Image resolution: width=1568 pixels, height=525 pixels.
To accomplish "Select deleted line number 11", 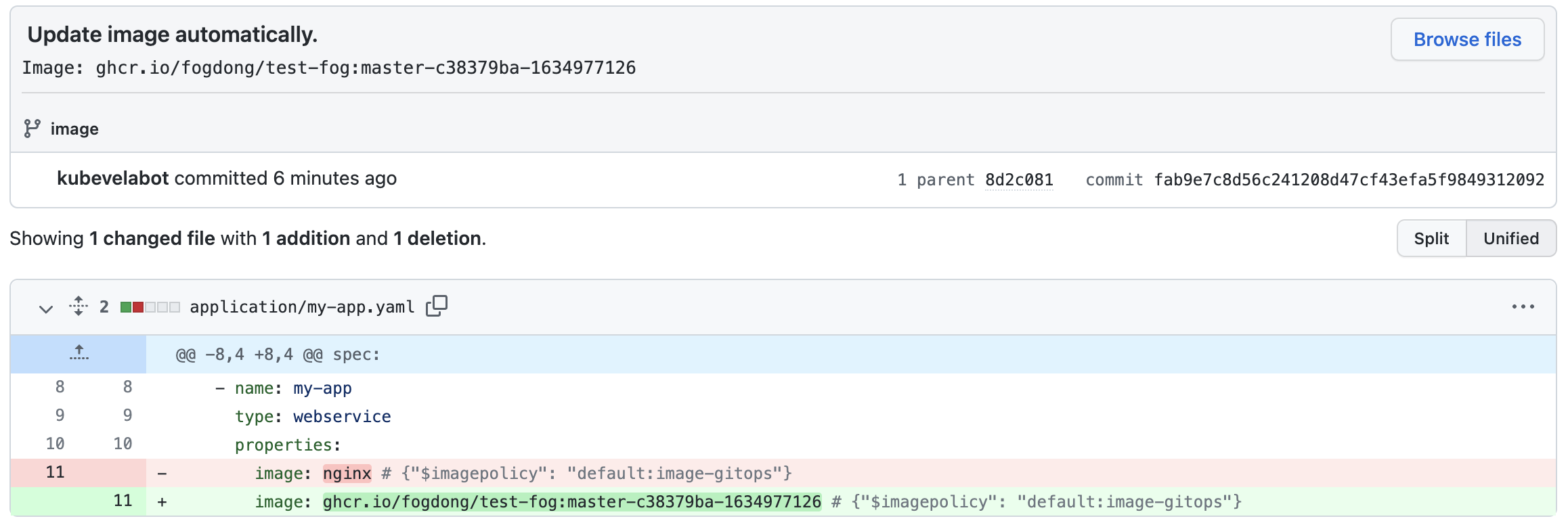I will click(x=56, y=472).
